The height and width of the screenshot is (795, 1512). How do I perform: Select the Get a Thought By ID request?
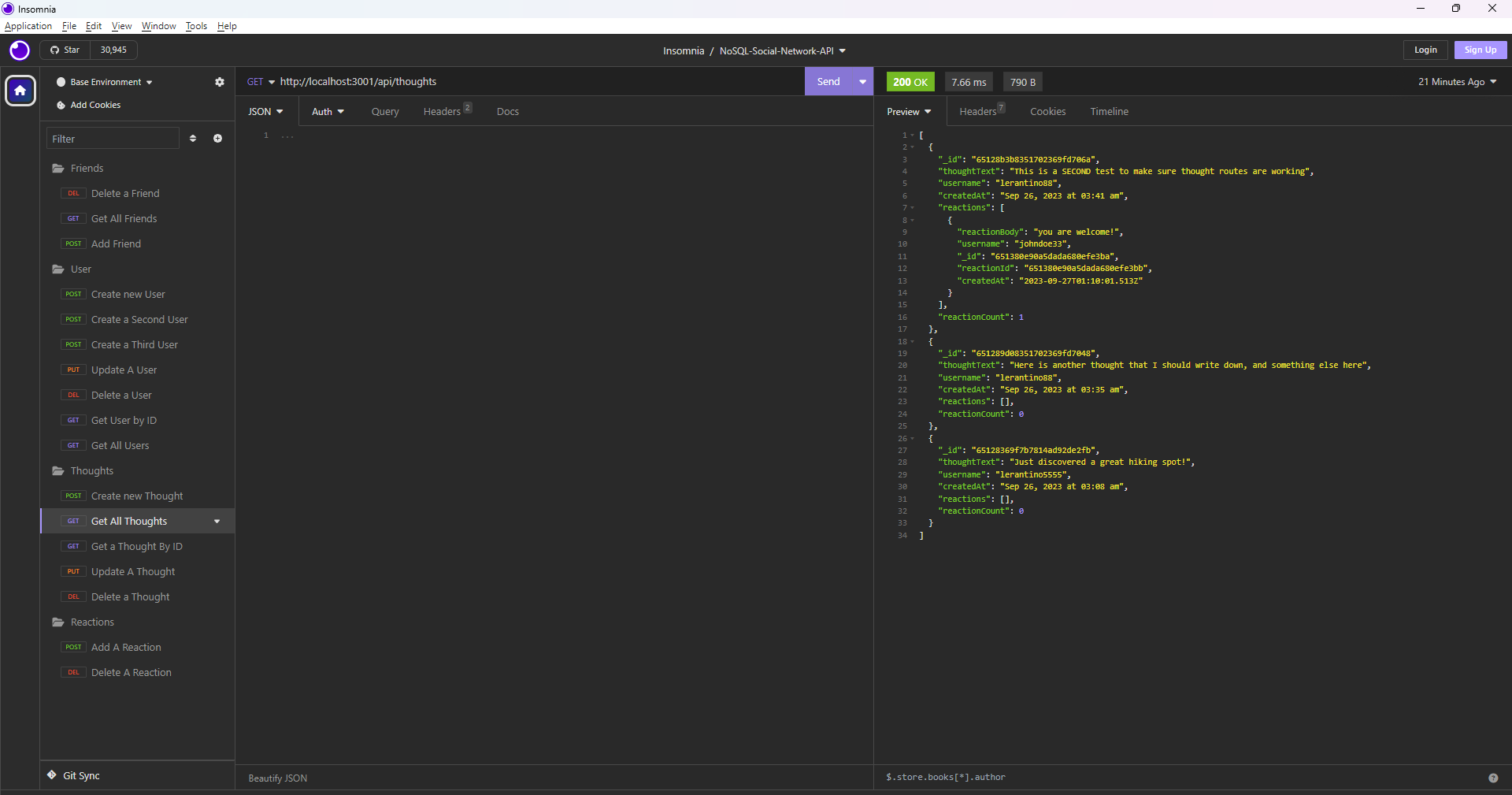pyautogui.click(x=137, y=547)
